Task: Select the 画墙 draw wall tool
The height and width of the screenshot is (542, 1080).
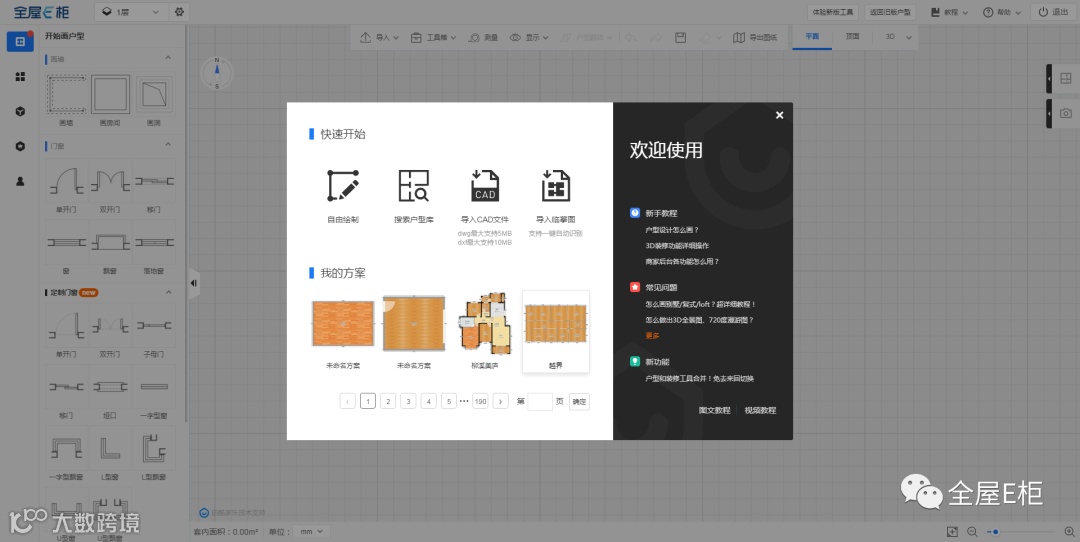Action: [x=67, y=100]
